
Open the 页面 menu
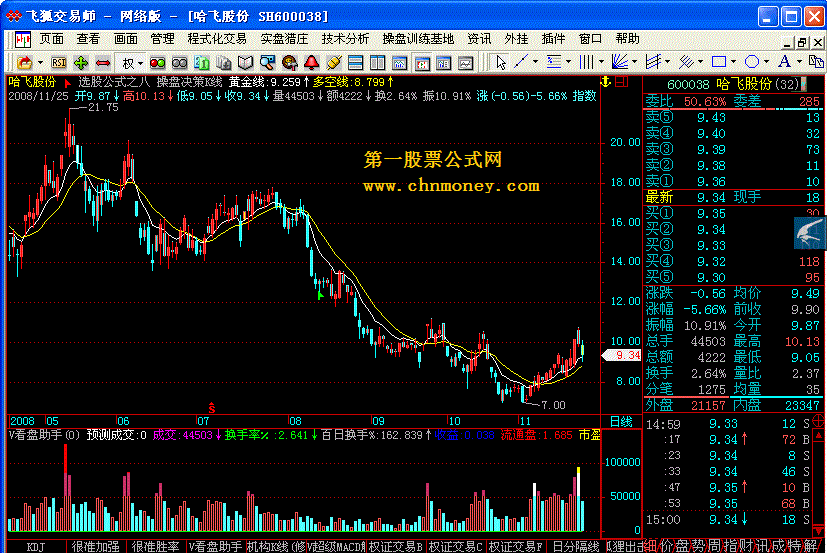click(x=51, y=39)
